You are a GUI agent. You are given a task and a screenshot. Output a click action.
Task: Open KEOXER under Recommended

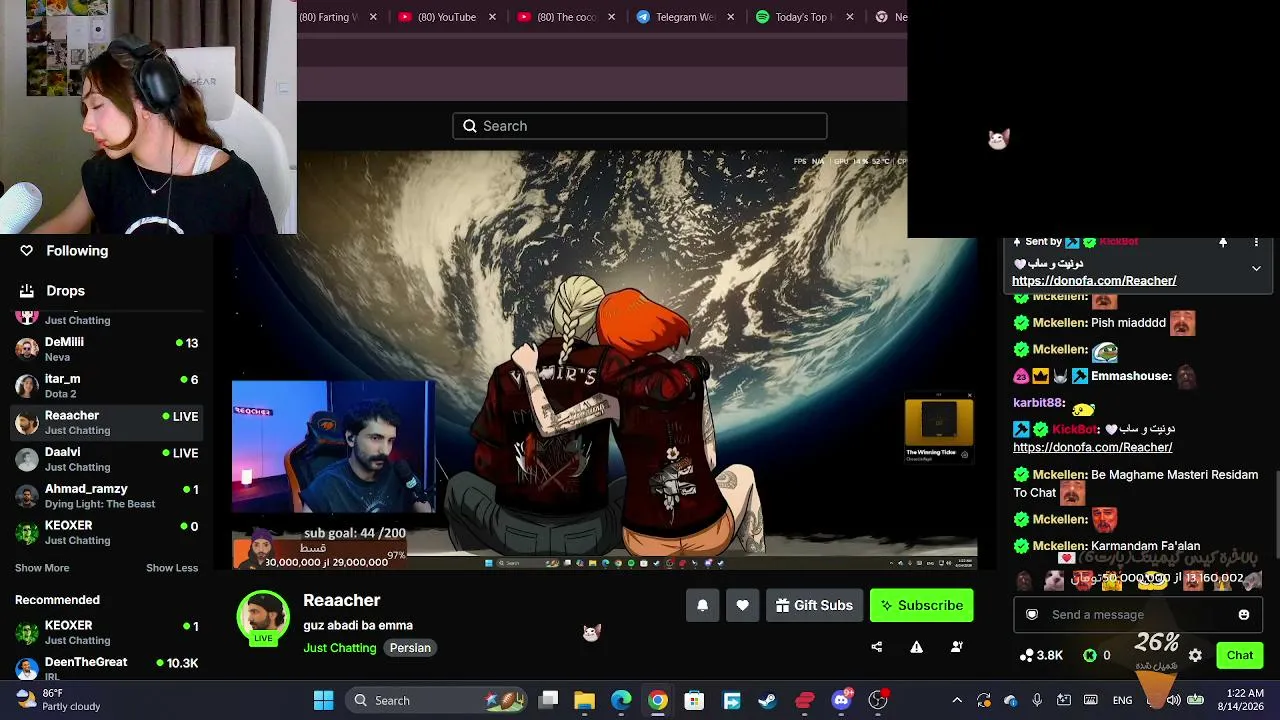tap(107, 632)
